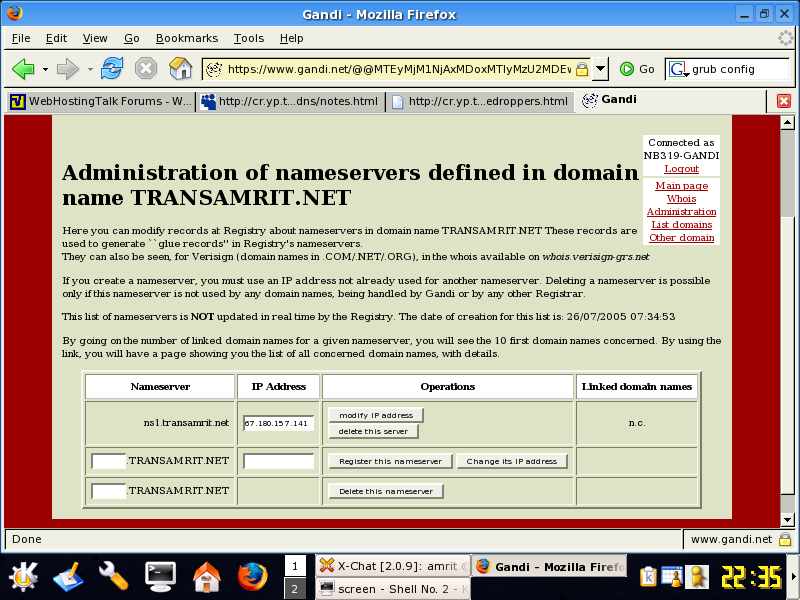The width and height of the screenshot is (800, 600).
Task: Click the nameserver prefix field in delete row
Action: coord(109,491)
